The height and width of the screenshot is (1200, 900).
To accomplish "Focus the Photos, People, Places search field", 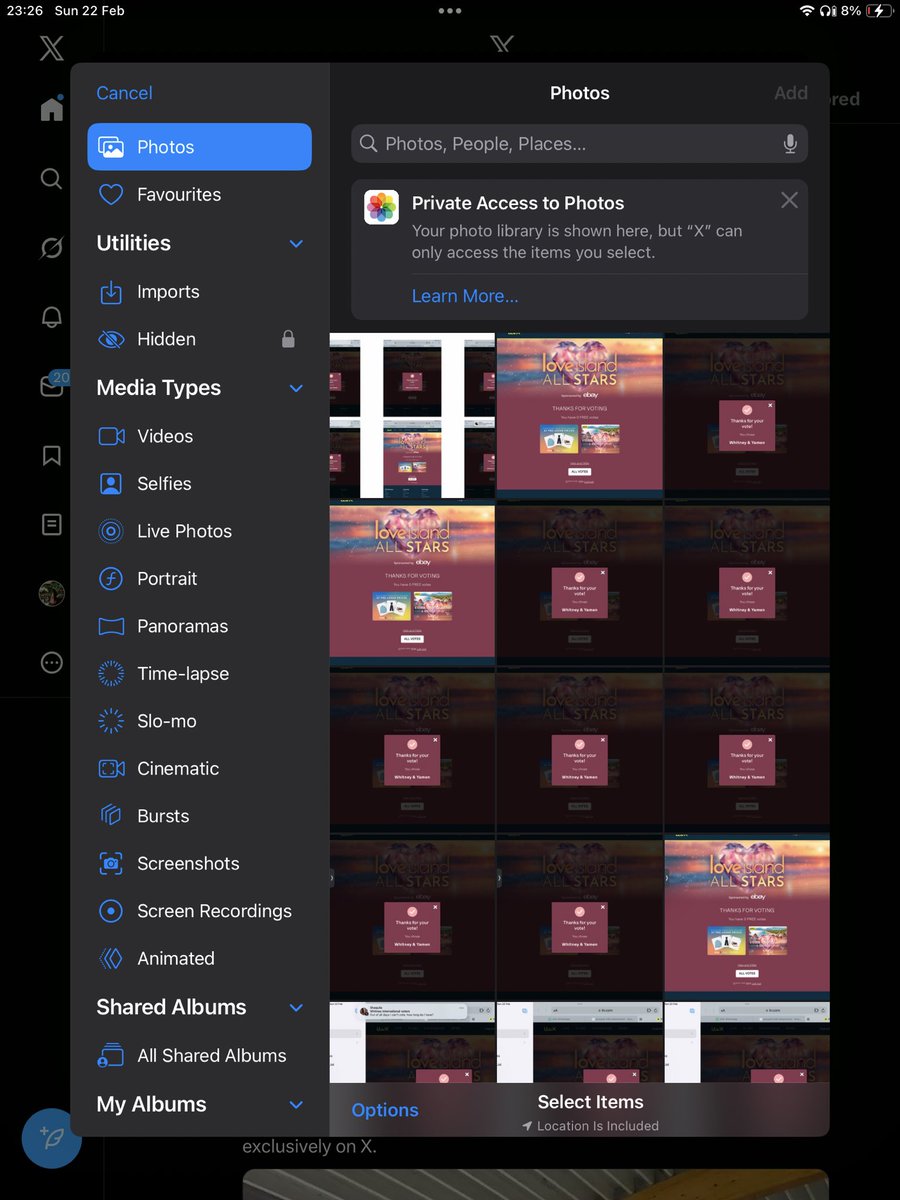I will 580,144.
